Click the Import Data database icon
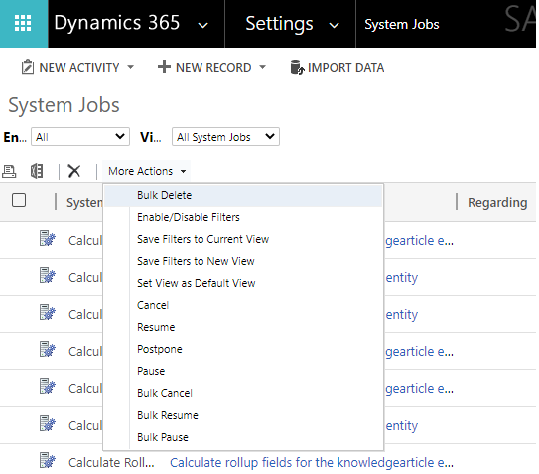 tap(297, 67)
